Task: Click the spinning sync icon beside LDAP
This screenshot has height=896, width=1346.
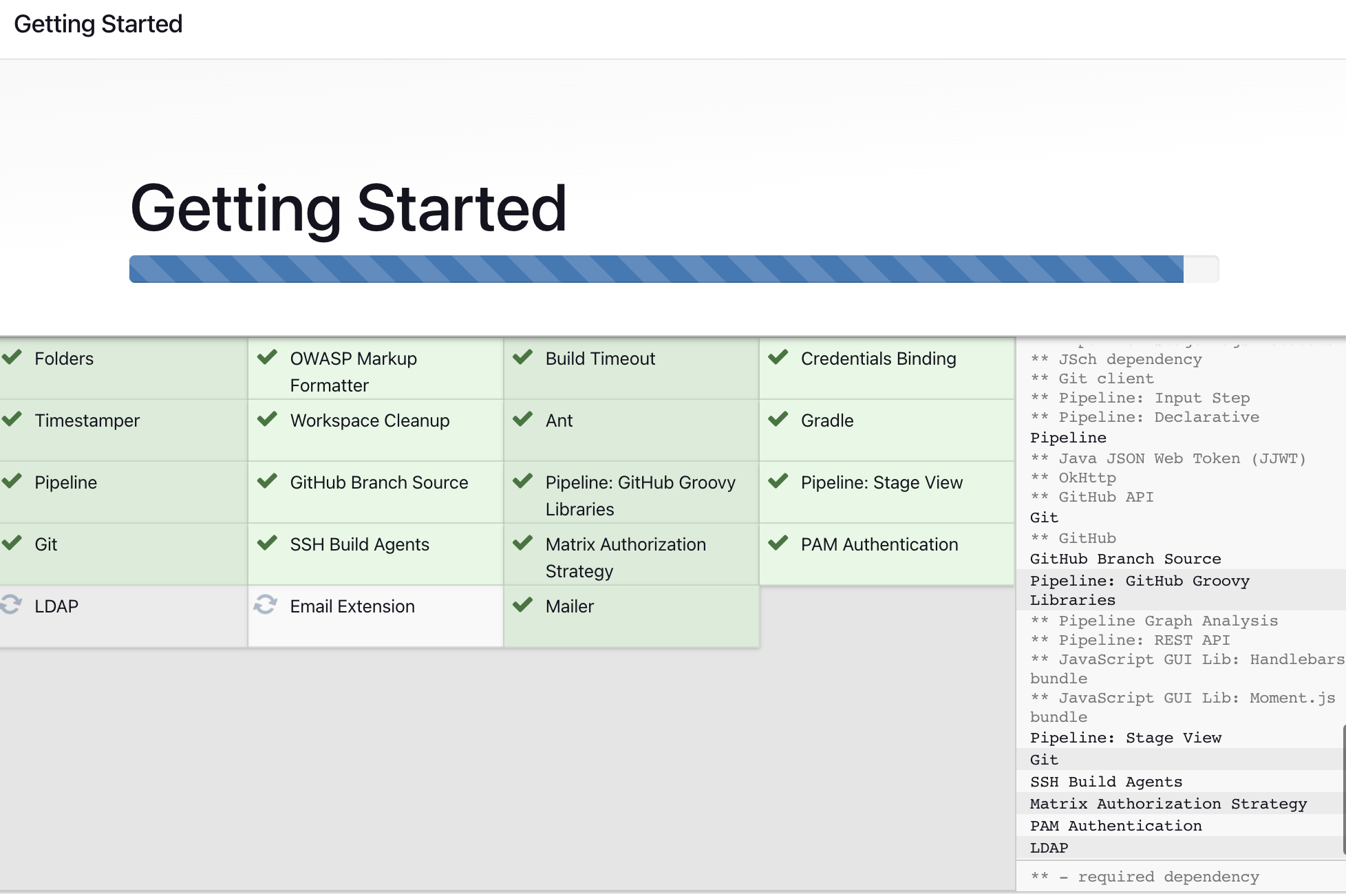Action: (10, 605)
